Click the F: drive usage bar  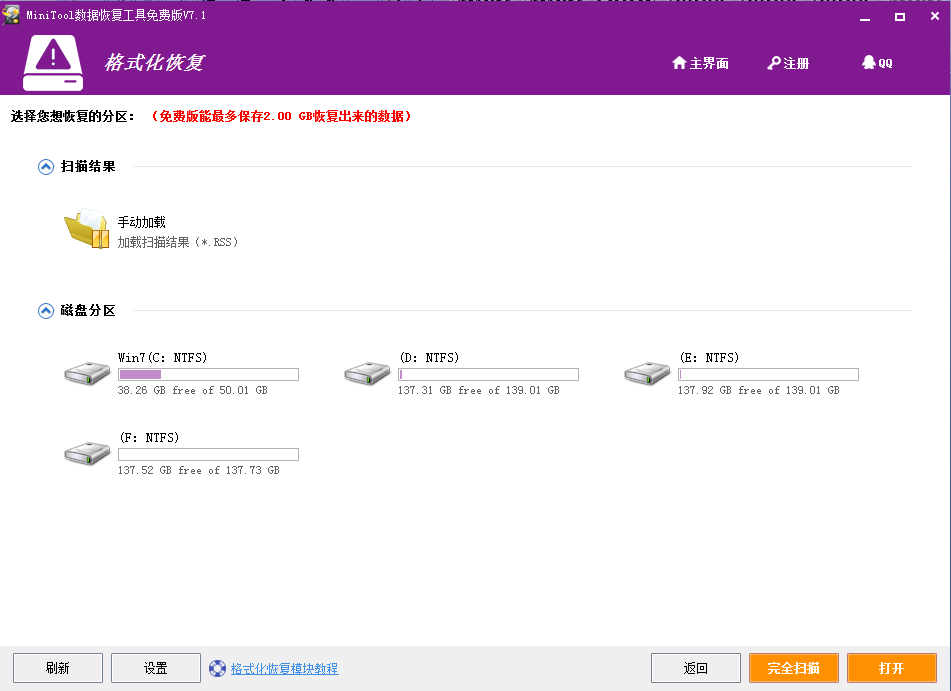pos(209,454)
